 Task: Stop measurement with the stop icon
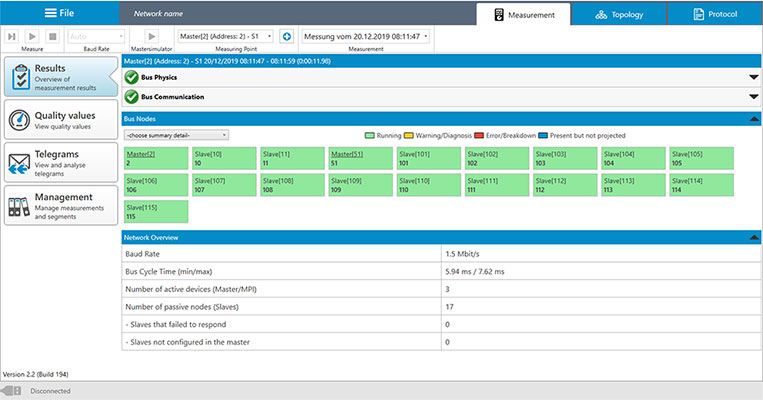[51, 36]
